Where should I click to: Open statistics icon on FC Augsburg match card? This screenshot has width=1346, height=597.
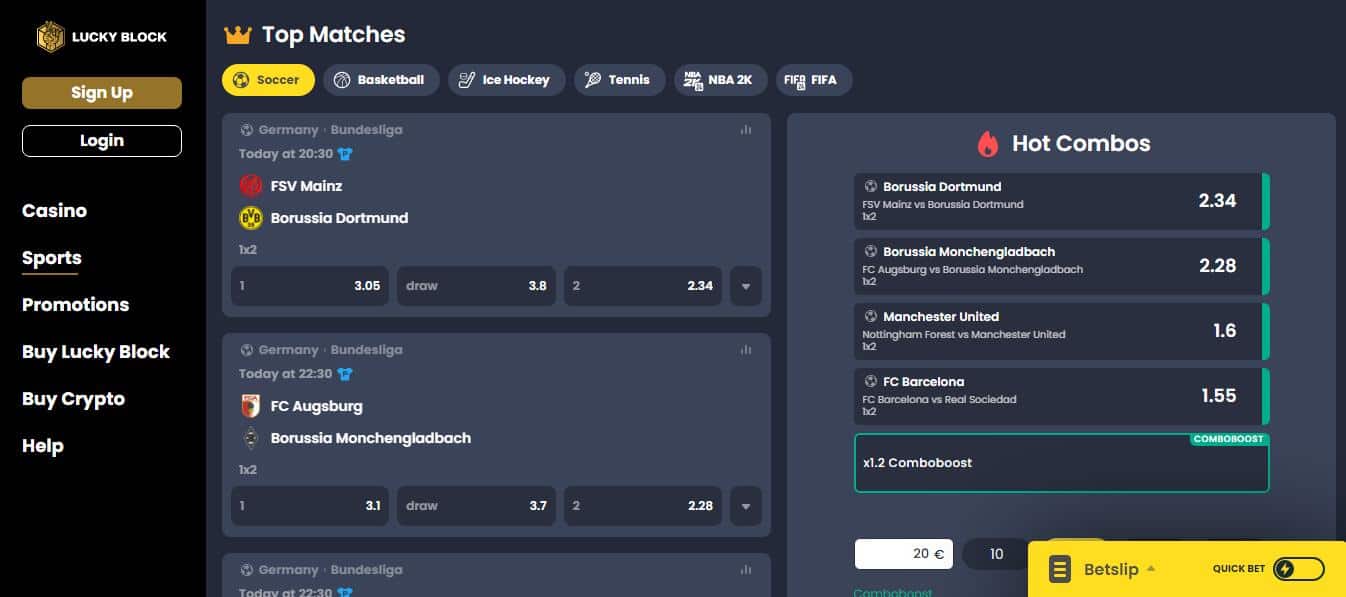(746, 350)
